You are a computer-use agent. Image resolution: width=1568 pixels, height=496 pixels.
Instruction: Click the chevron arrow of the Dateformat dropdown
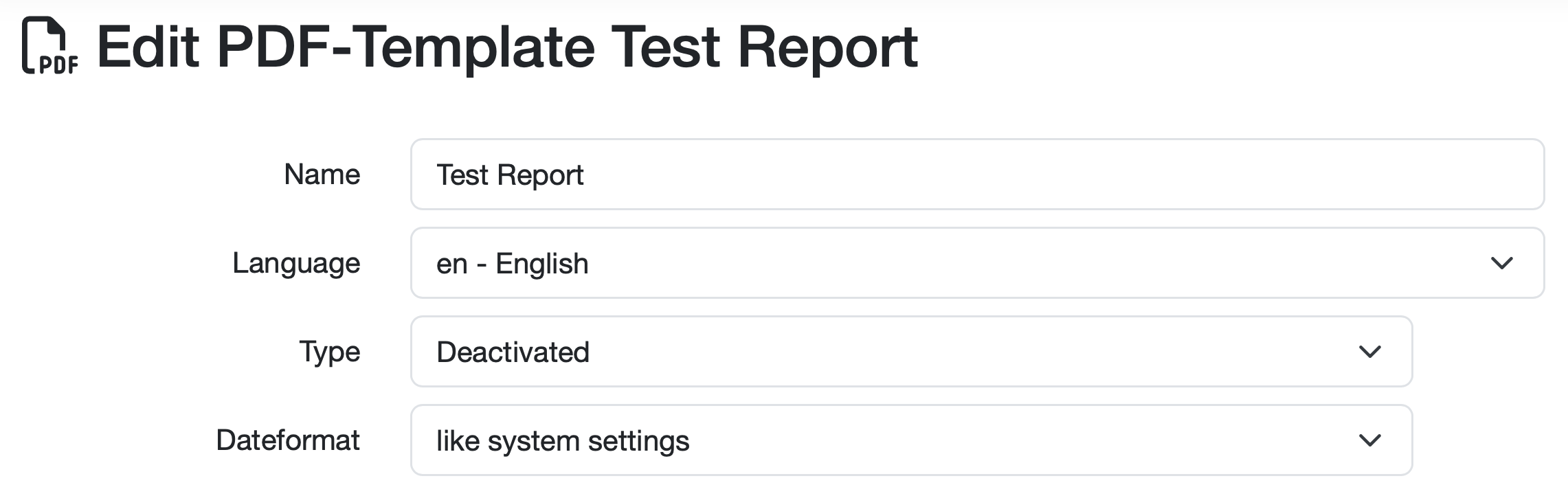click(1369, 440)
